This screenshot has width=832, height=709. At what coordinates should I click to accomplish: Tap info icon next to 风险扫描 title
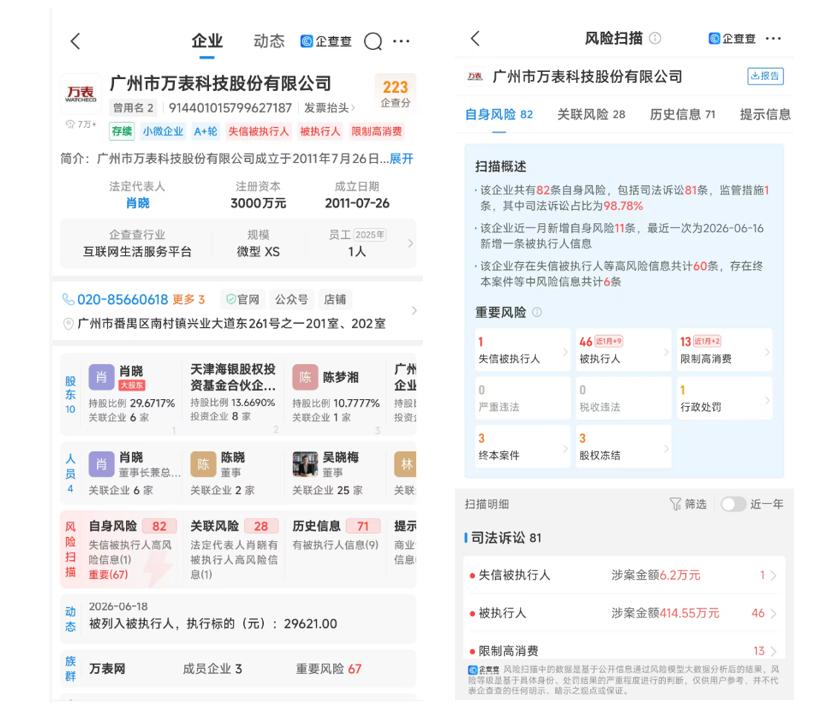point(655,38)
